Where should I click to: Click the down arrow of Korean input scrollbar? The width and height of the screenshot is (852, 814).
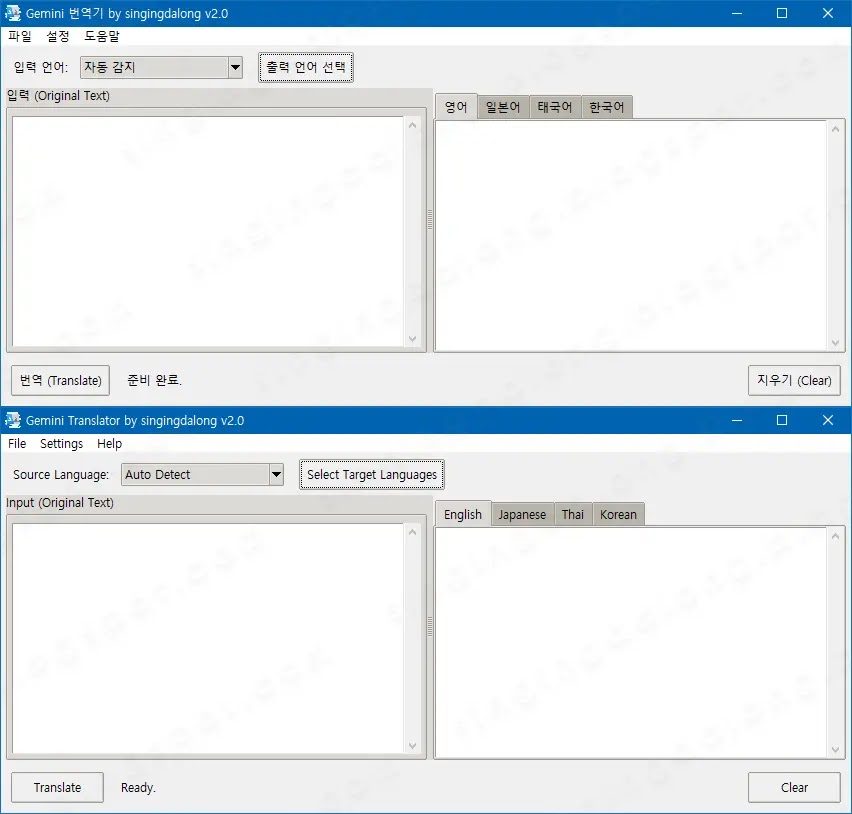point(412,339)
